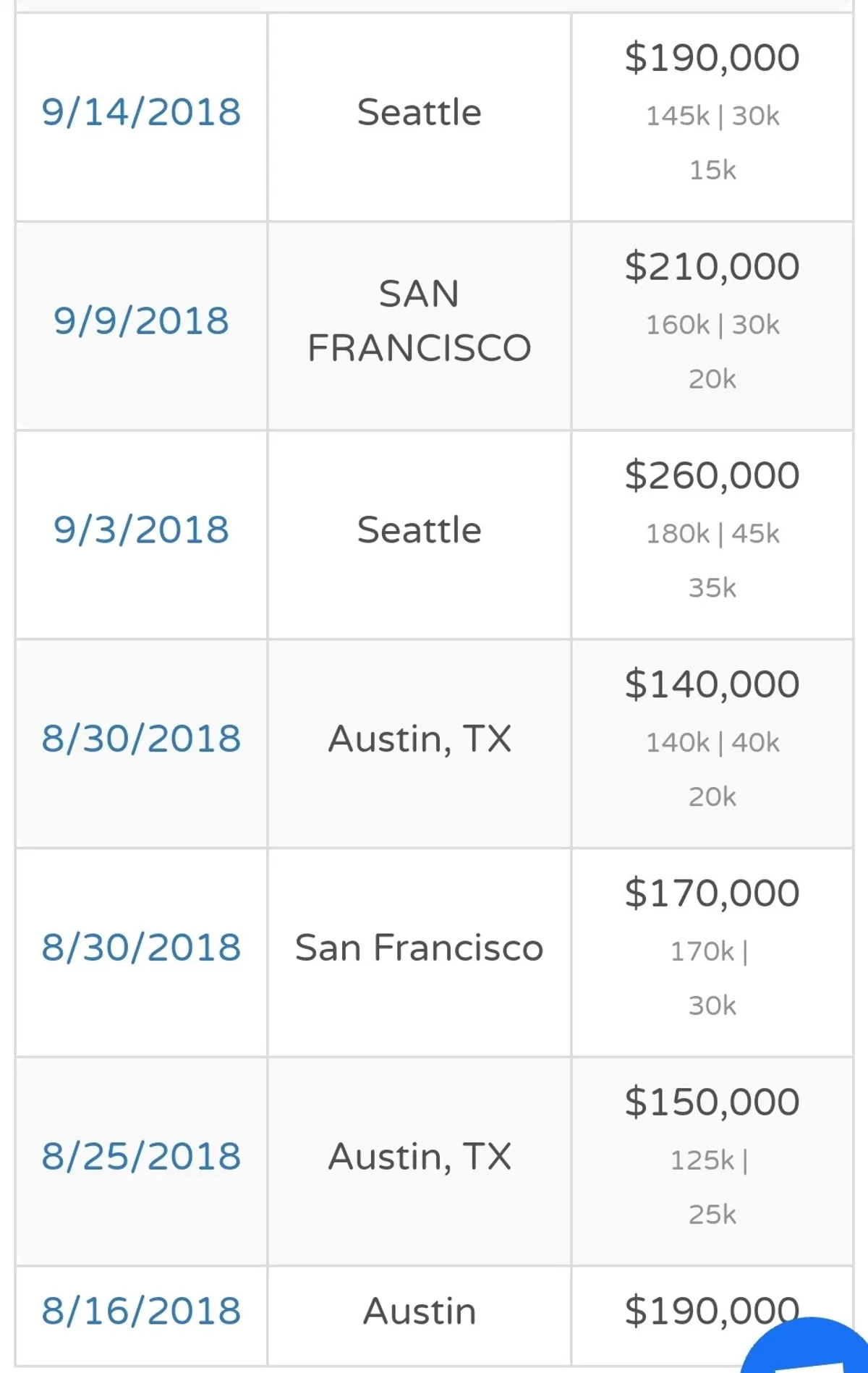This screenshot has height=1373, width=868.
Task: Click the 145k | 30k breakdown text
Action: coord(712,116)
